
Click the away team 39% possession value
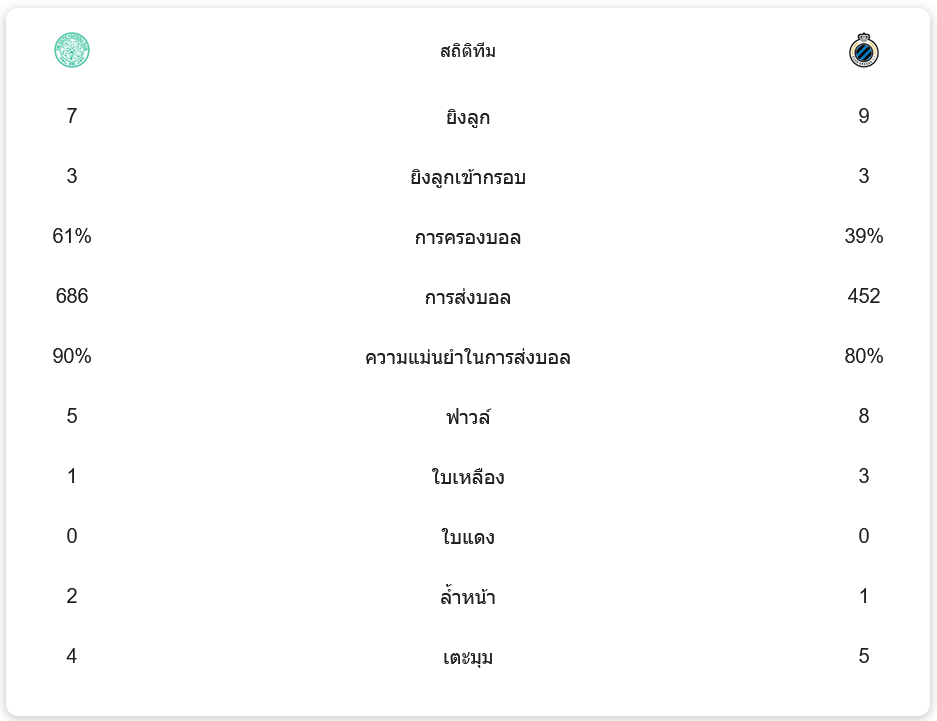point(863,237)
